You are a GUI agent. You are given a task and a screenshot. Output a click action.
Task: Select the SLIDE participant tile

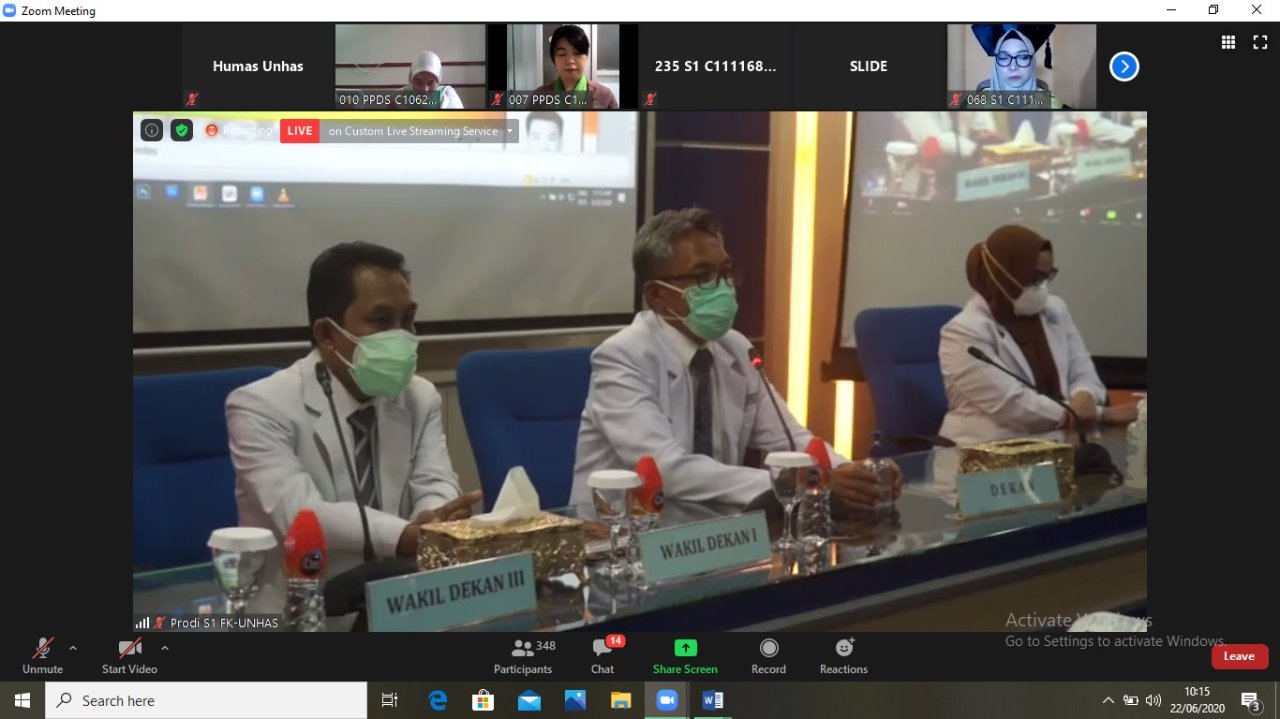[868, 67]
